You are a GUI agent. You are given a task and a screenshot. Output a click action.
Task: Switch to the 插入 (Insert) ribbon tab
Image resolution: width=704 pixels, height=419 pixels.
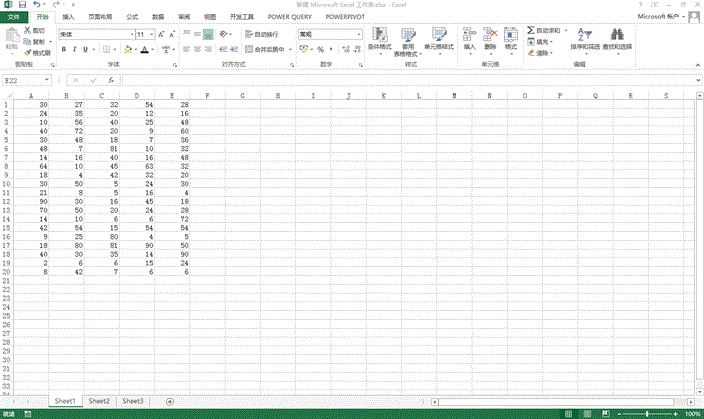point(68,17)
